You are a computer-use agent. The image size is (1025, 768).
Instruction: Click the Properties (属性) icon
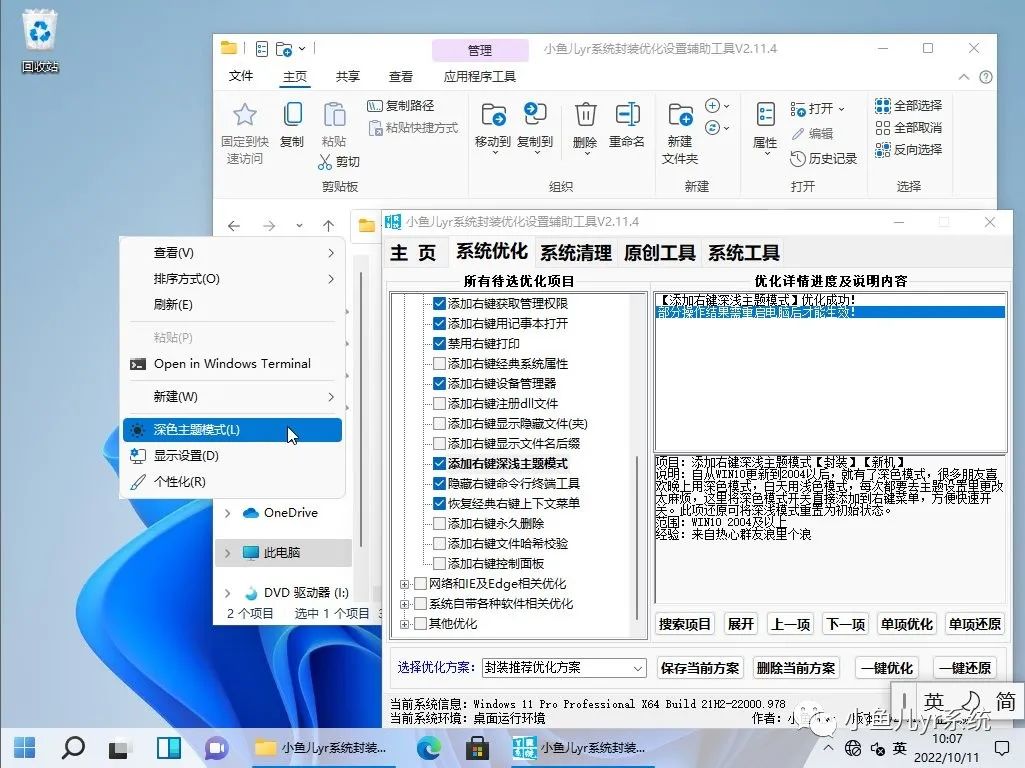click(x=765, y=115)
